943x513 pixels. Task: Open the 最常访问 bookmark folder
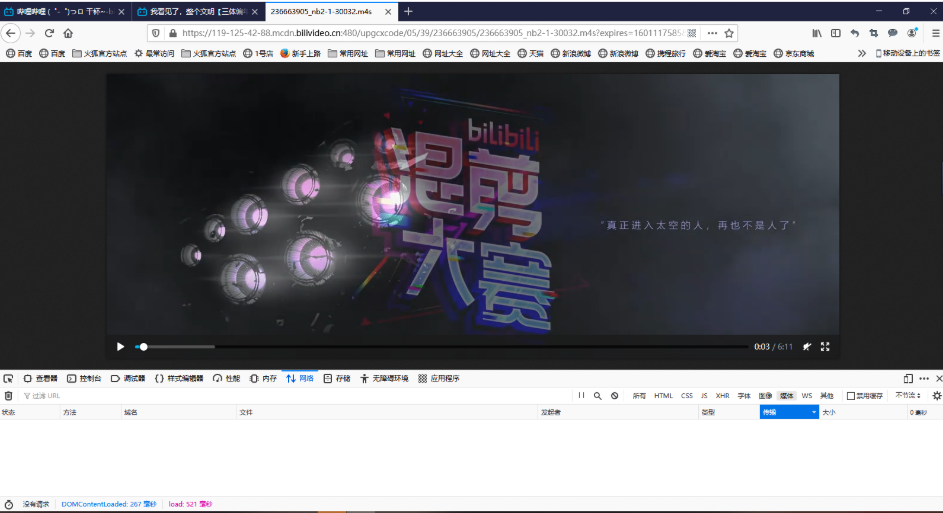click(x=155, y=54)
